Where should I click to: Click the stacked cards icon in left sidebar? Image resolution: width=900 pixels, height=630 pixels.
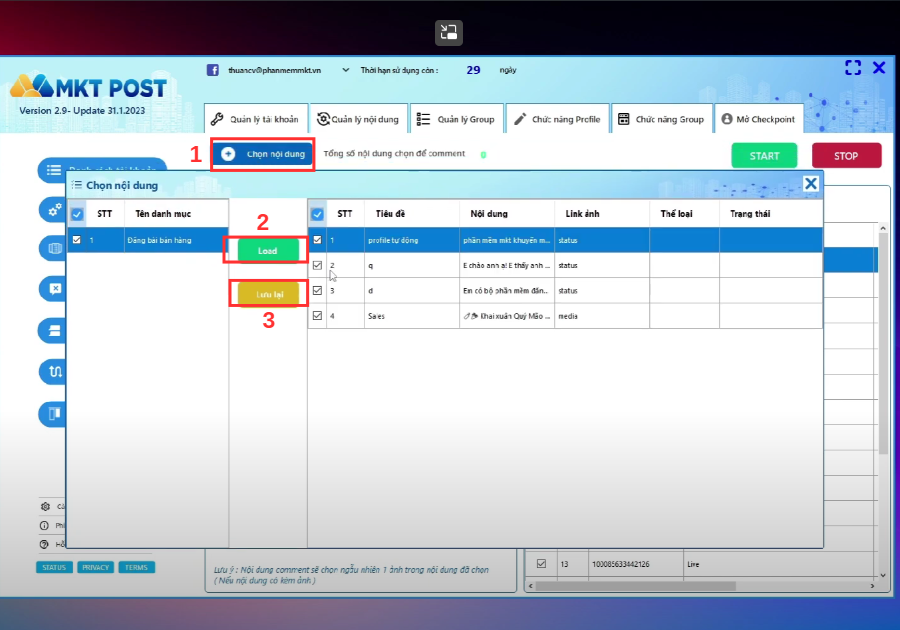coord(55,330)
